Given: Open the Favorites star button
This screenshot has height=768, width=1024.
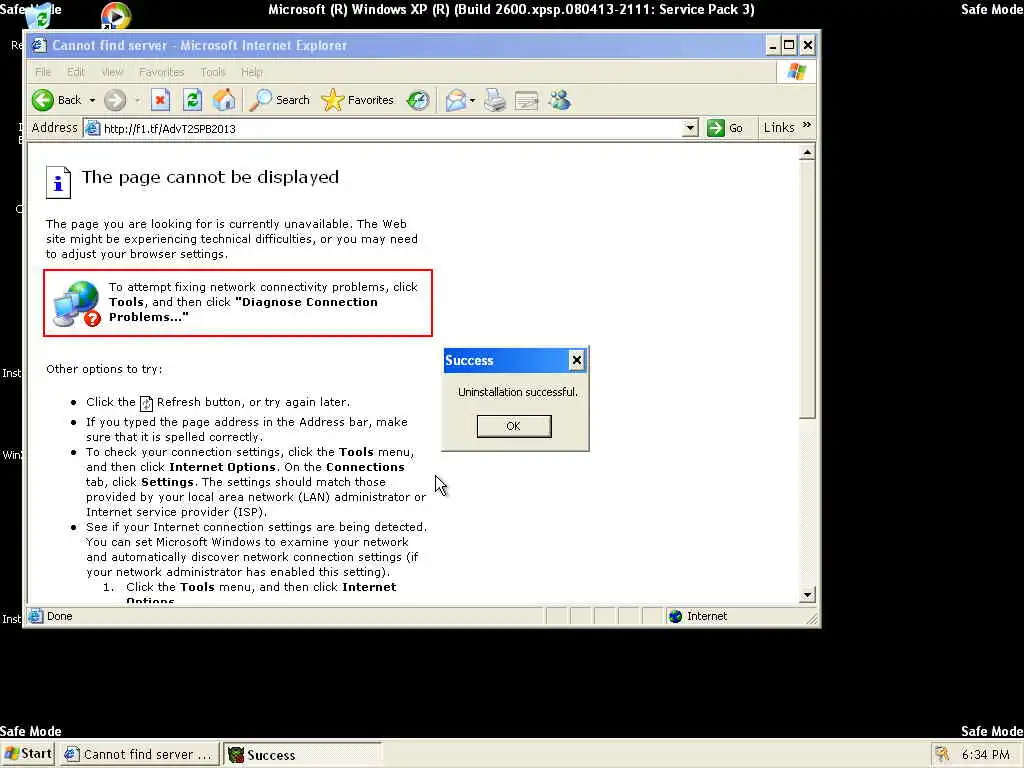Looking at the screenshot, I should coord(358,100).
